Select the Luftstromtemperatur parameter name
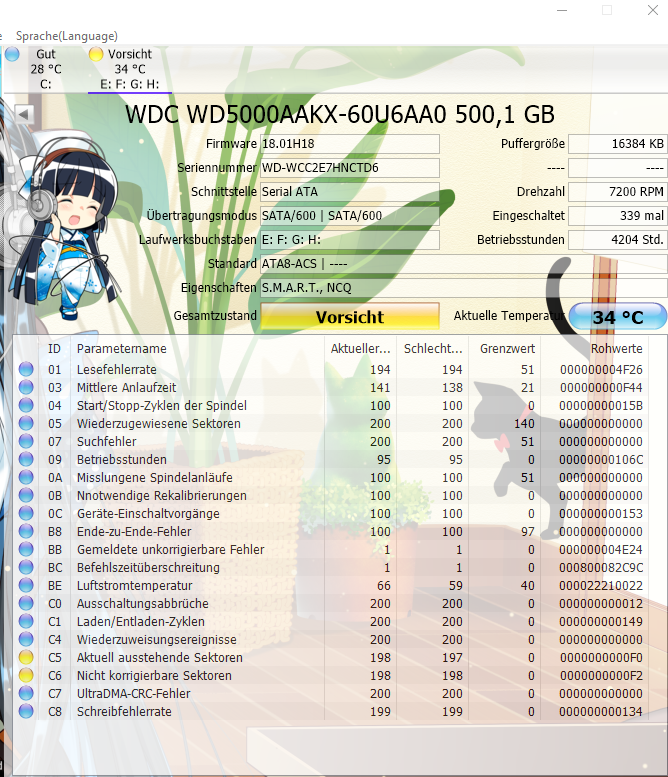668x777 pixels. 134,586
